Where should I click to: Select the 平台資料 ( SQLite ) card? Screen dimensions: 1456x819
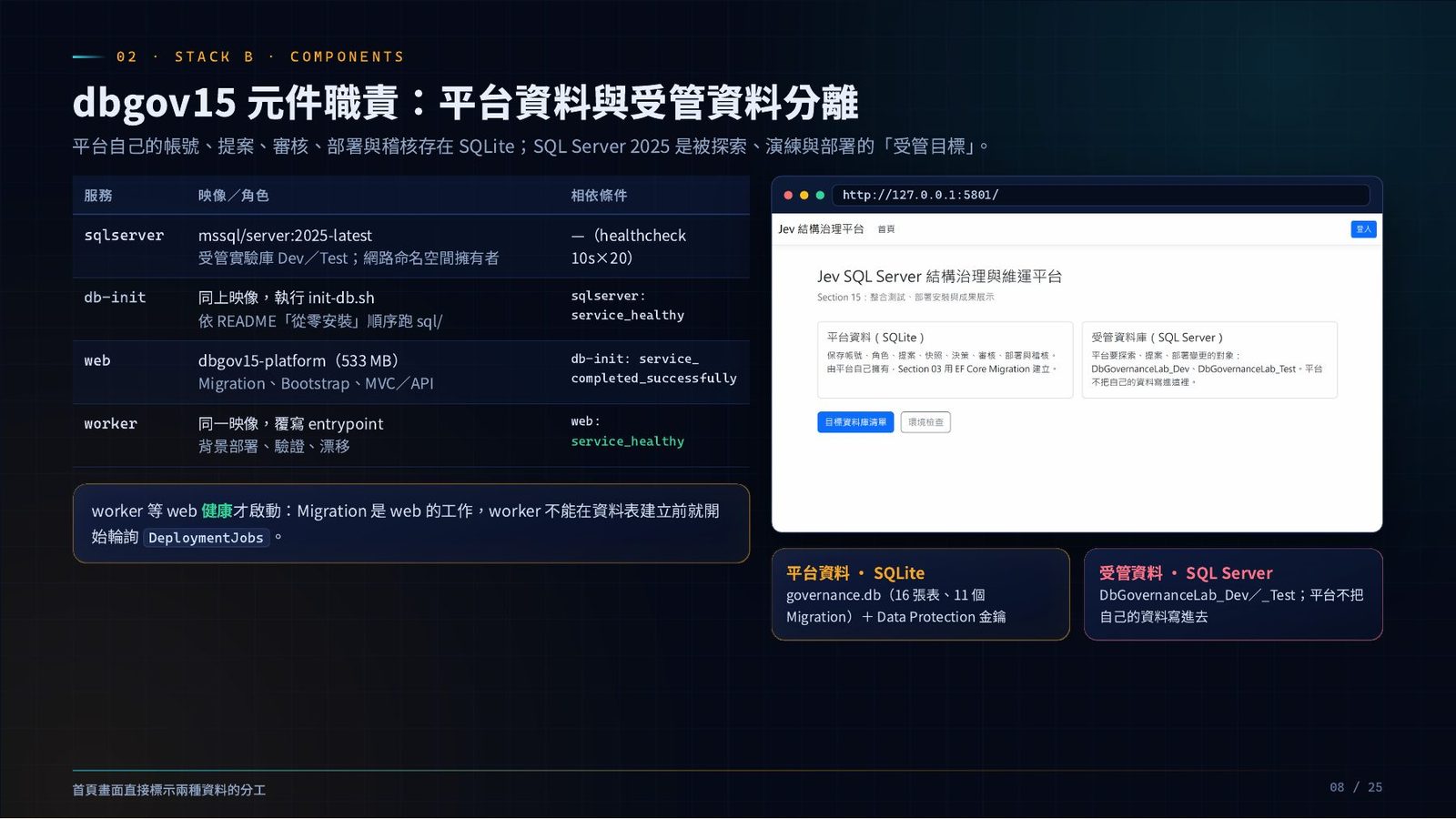coord(945,359)
